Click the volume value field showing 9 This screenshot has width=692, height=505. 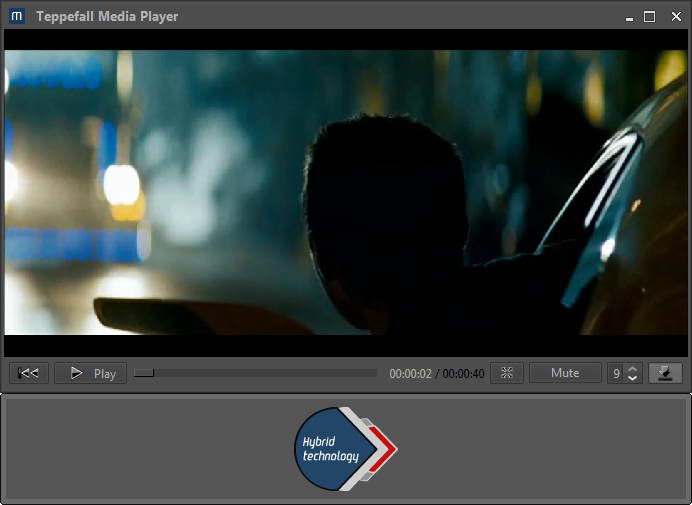[x=617, y=373]
